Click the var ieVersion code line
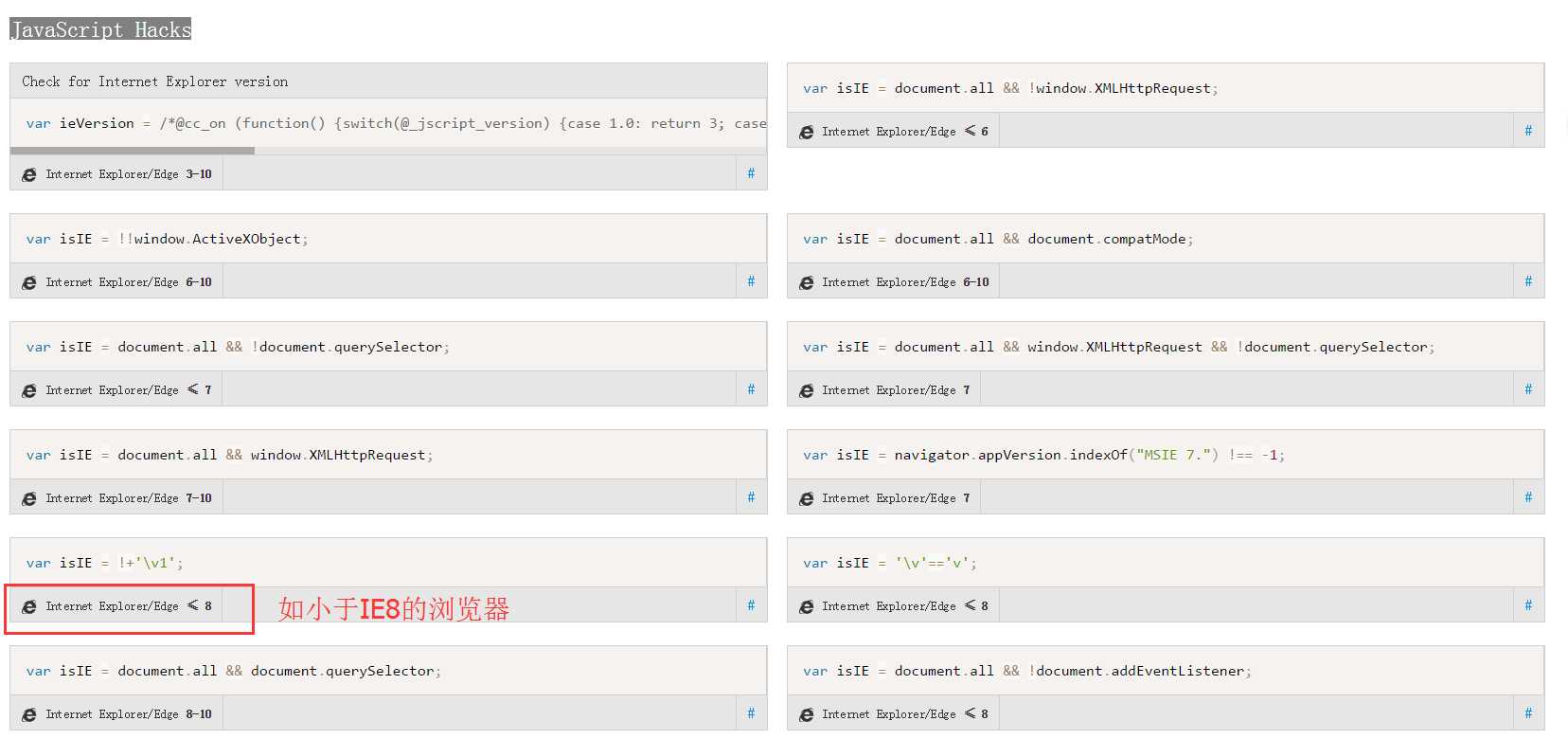The width and height of the screenshot is (1568, 739). 396,123
